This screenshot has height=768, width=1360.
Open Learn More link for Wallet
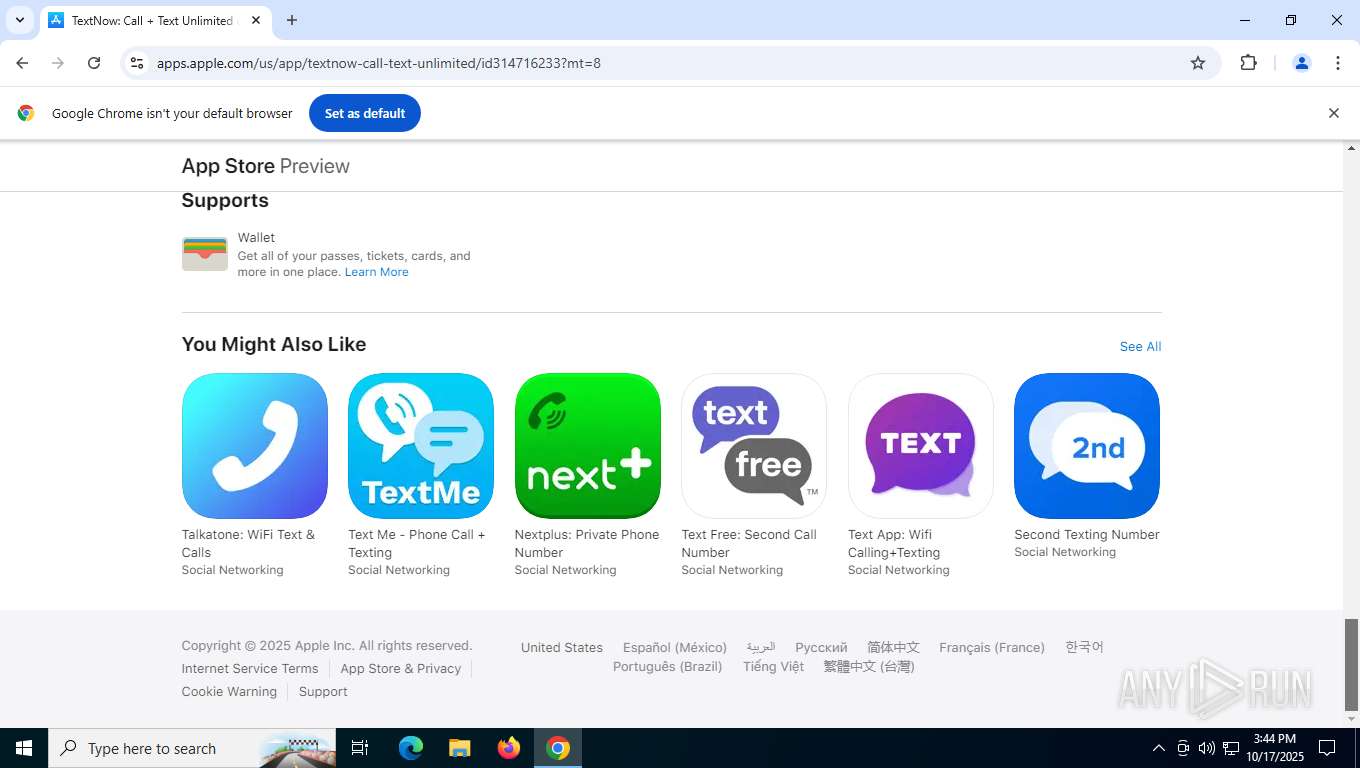tap(377, 272)
